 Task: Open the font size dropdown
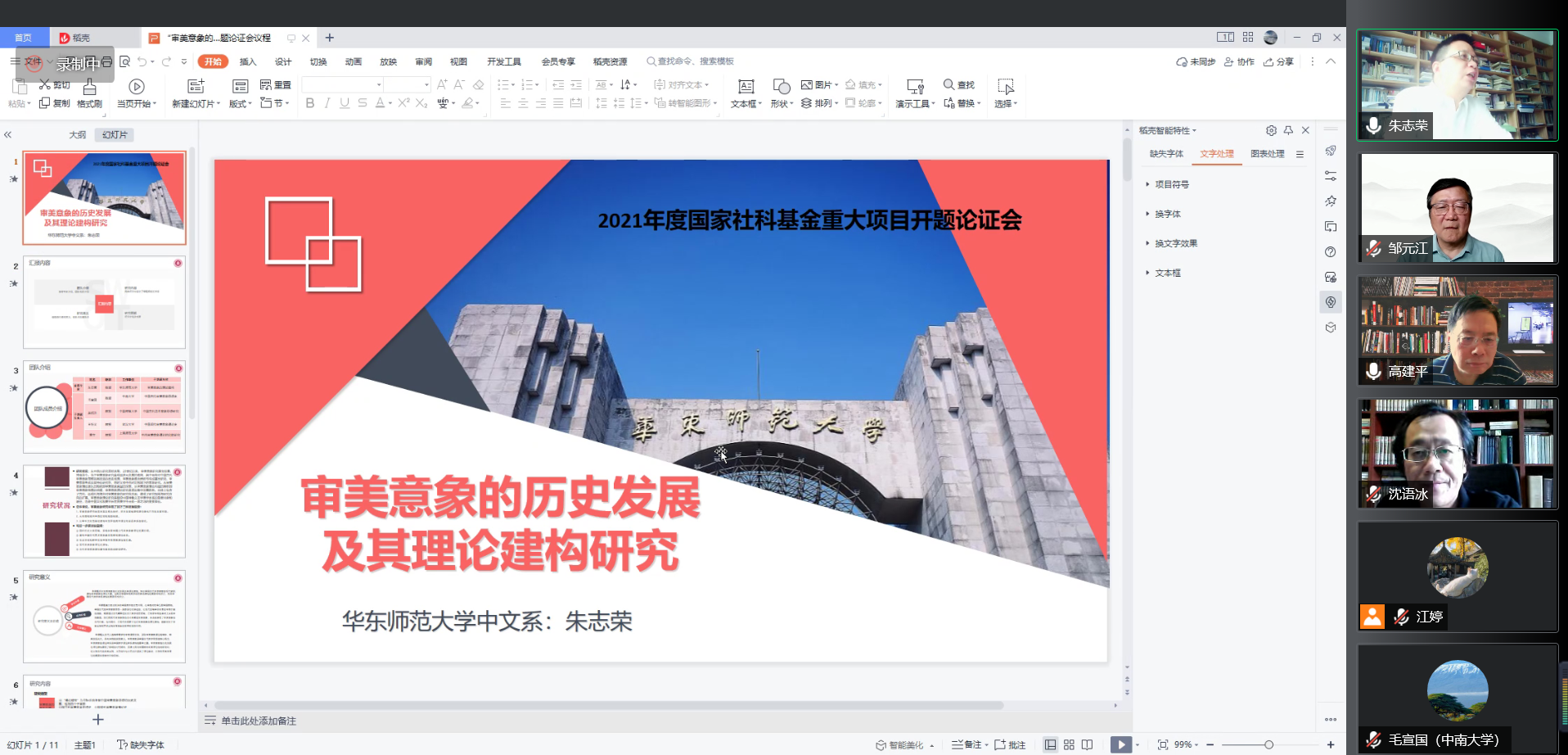(426, 84)
